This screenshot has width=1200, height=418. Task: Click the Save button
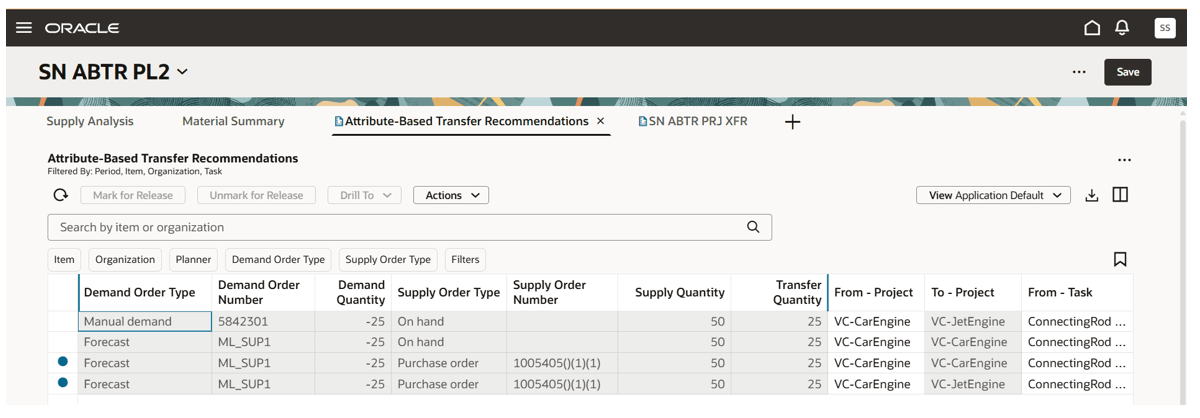pyautogui.click(x=1127, y=72)
